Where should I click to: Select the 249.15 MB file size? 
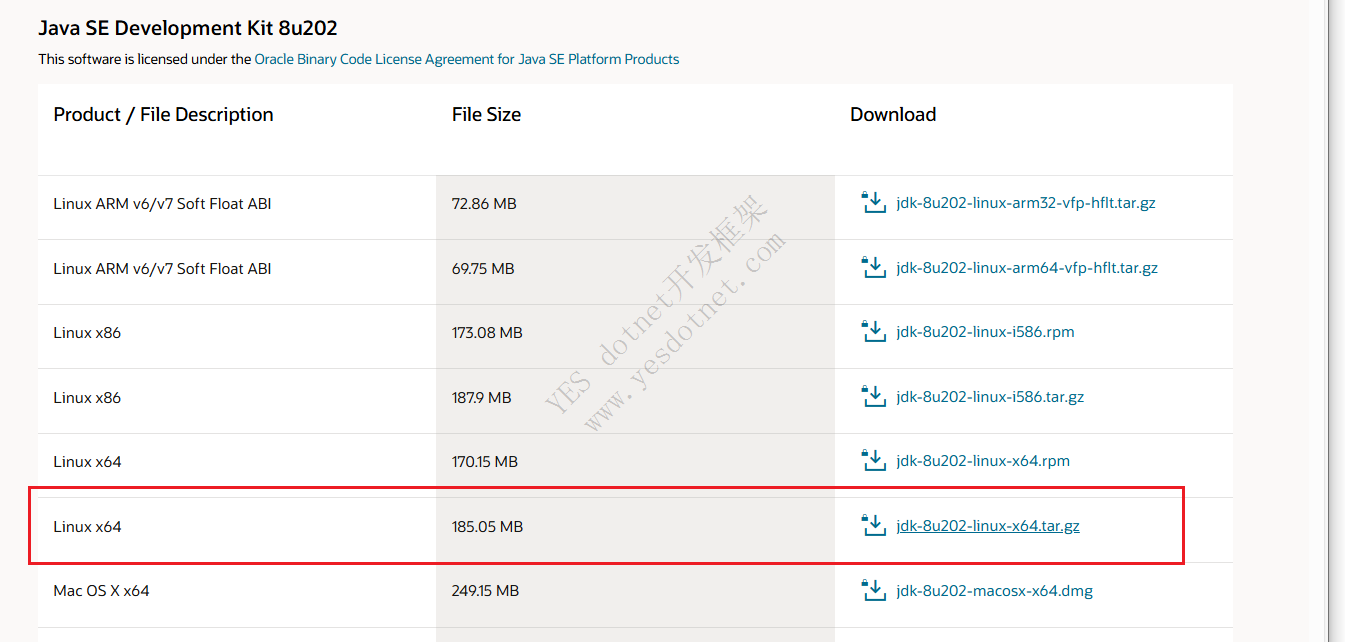(485, 591)
